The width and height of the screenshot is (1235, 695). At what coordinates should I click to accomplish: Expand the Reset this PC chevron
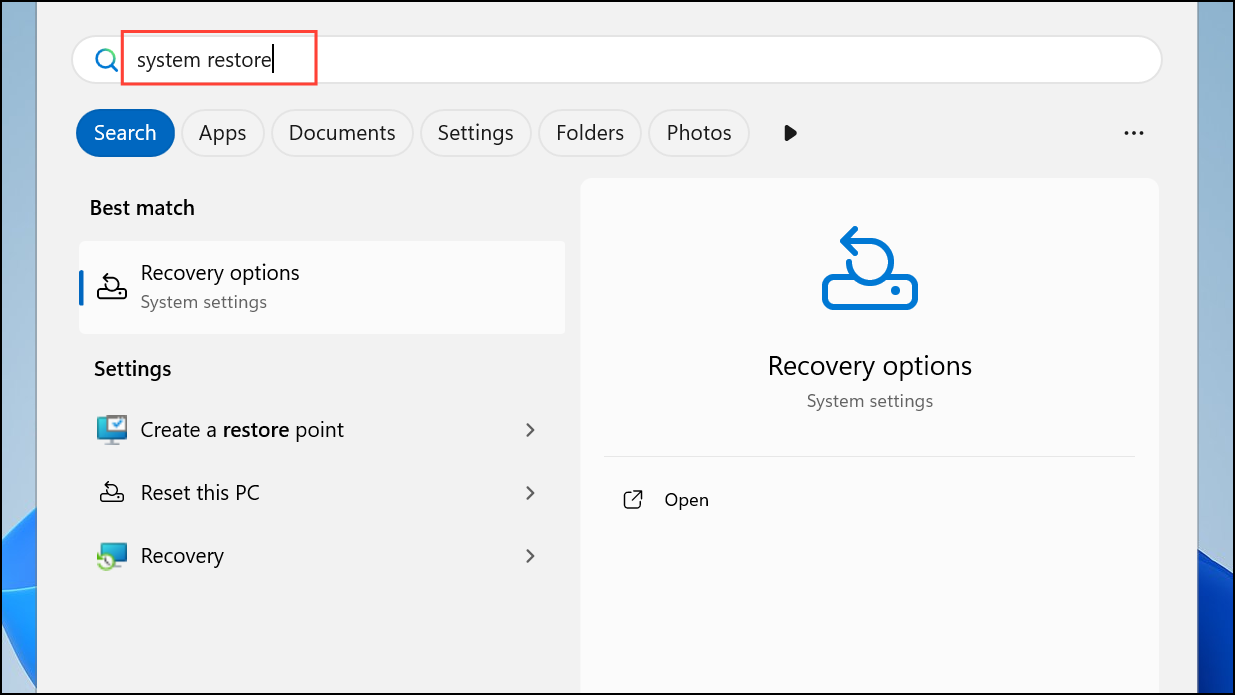click(x=530, y=493)
